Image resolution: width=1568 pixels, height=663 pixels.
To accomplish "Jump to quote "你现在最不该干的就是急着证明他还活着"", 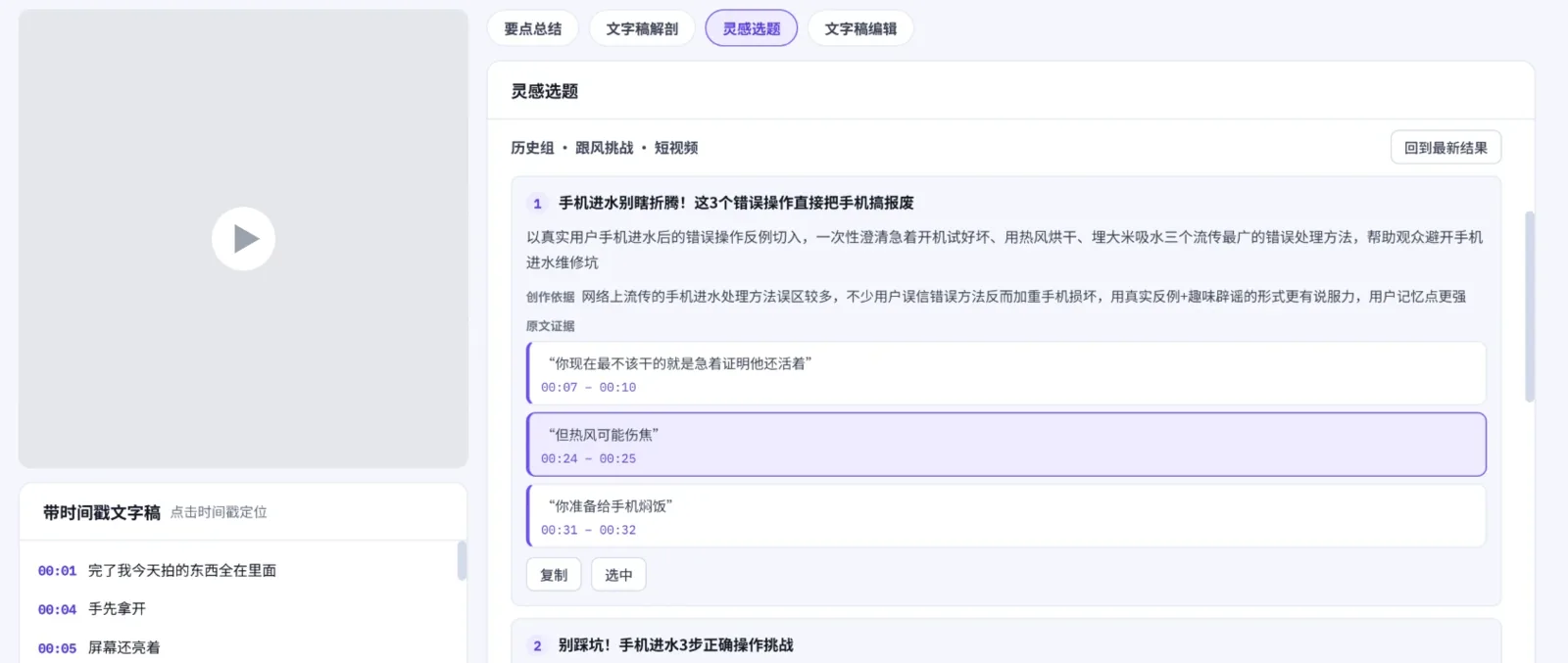I will point(1006,373).
